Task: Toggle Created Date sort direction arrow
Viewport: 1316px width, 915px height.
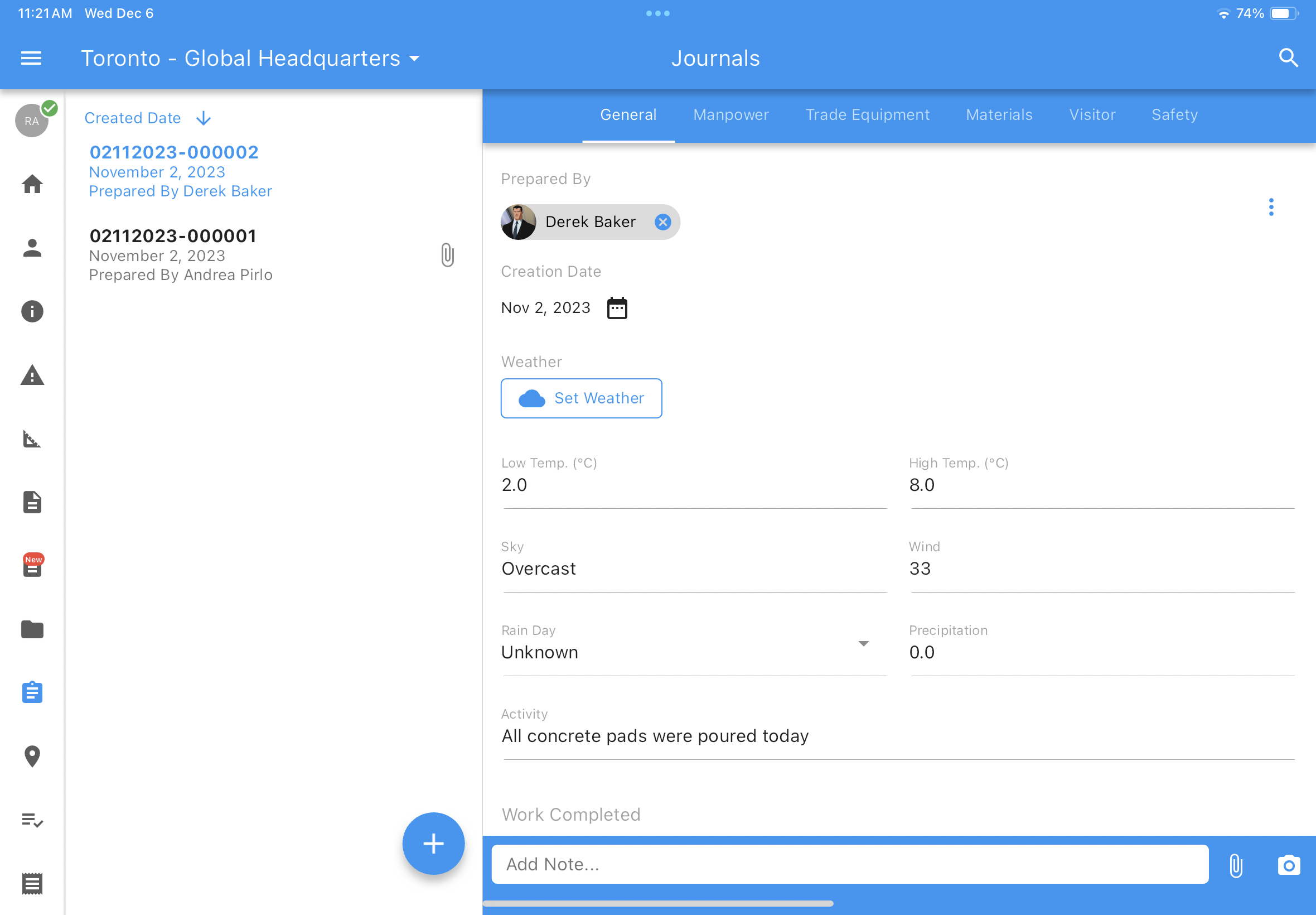Action: point(204,118)
